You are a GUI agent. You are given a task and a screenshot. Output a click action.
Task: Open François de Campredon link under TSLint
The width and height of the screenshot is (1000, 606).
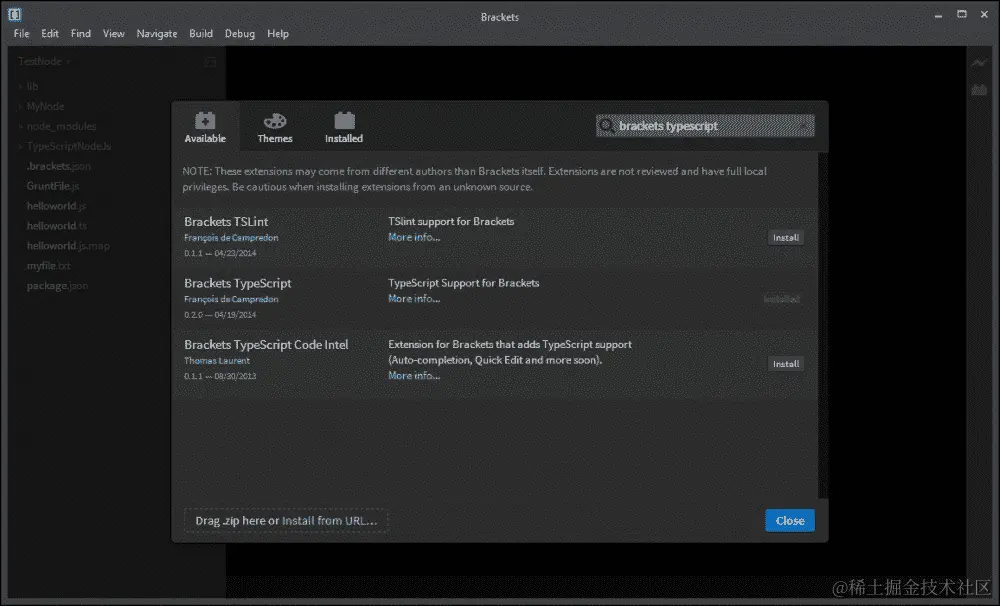pyautogui.click(x=231, y=238)
